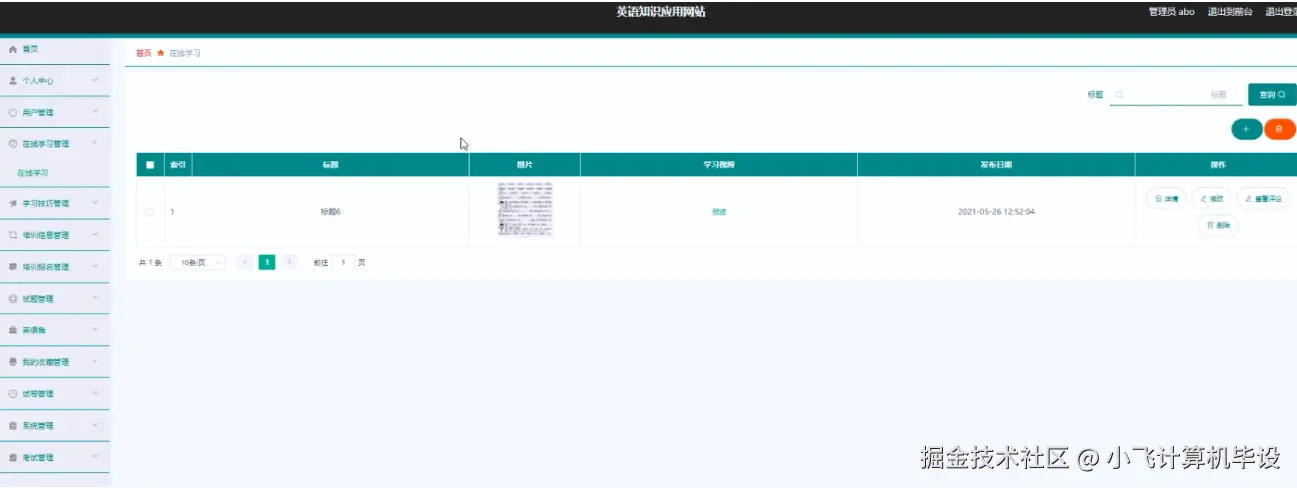Click the icon beside 试题管理
This screenshot has height=488, width=1297.
point(13,299)
